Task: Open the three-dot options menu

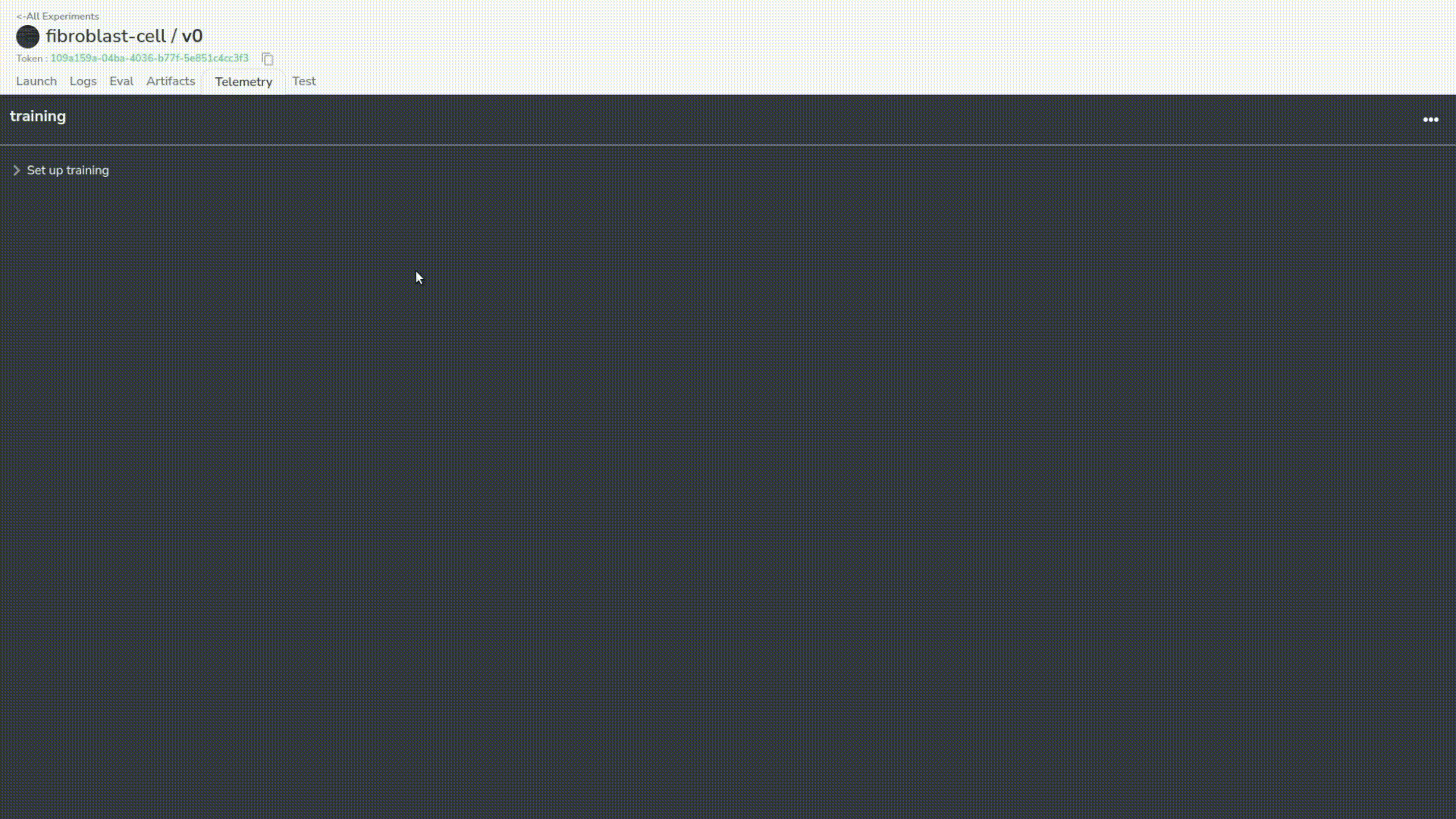Action: tap(1430, 119)
